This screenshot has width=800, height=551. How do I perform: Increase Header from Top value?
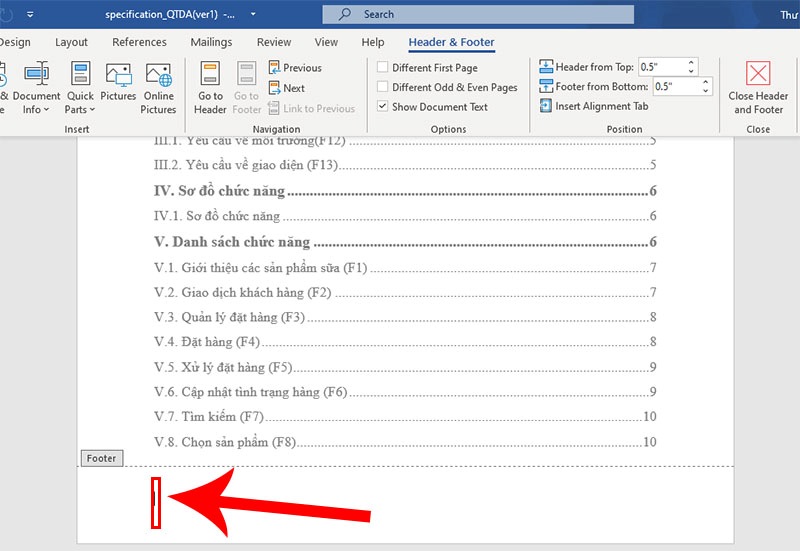coord(691,63)
